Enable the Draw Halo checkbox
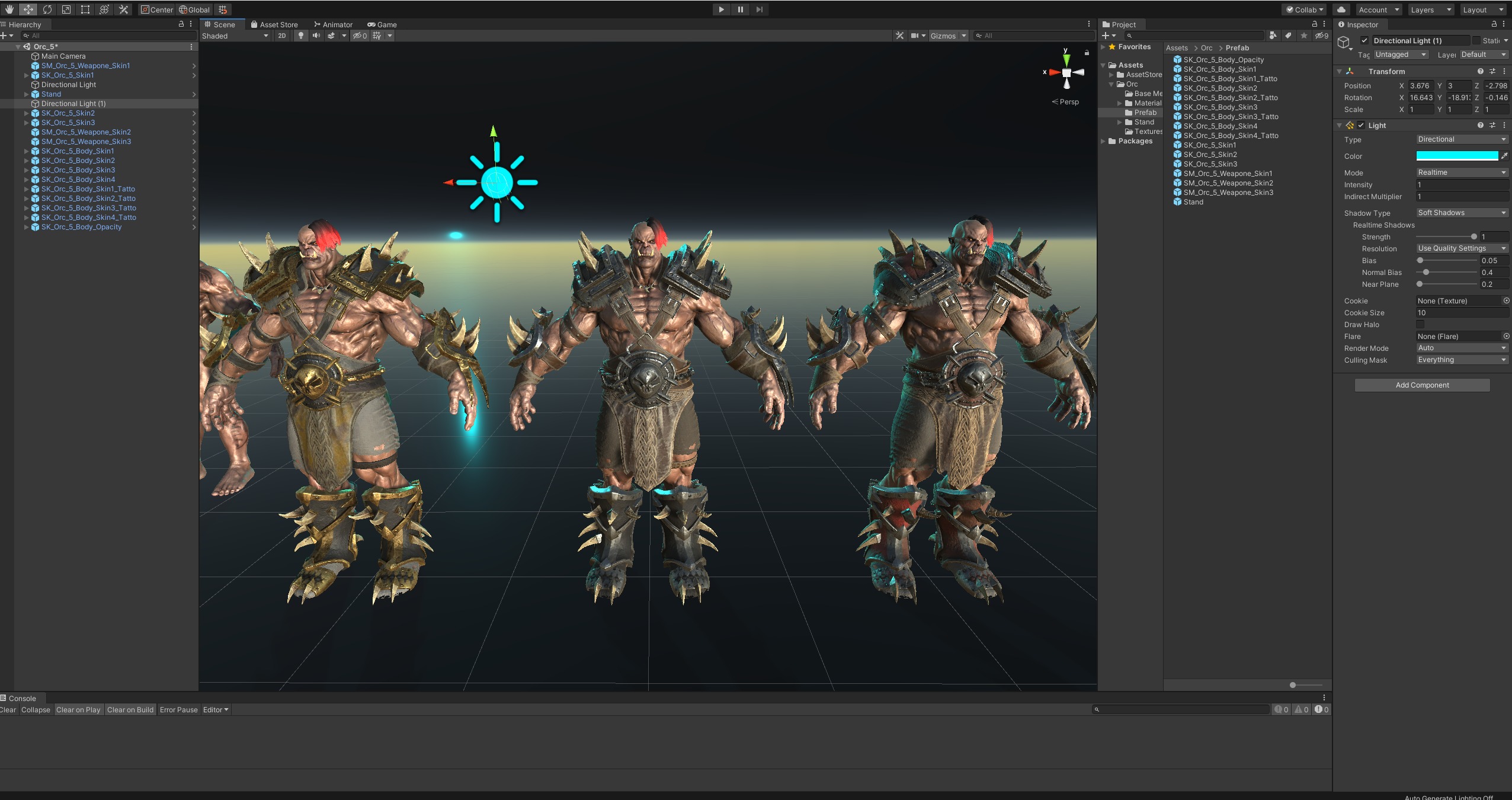The width and height of the screenshot is (1512, 800). point(1420,324)
